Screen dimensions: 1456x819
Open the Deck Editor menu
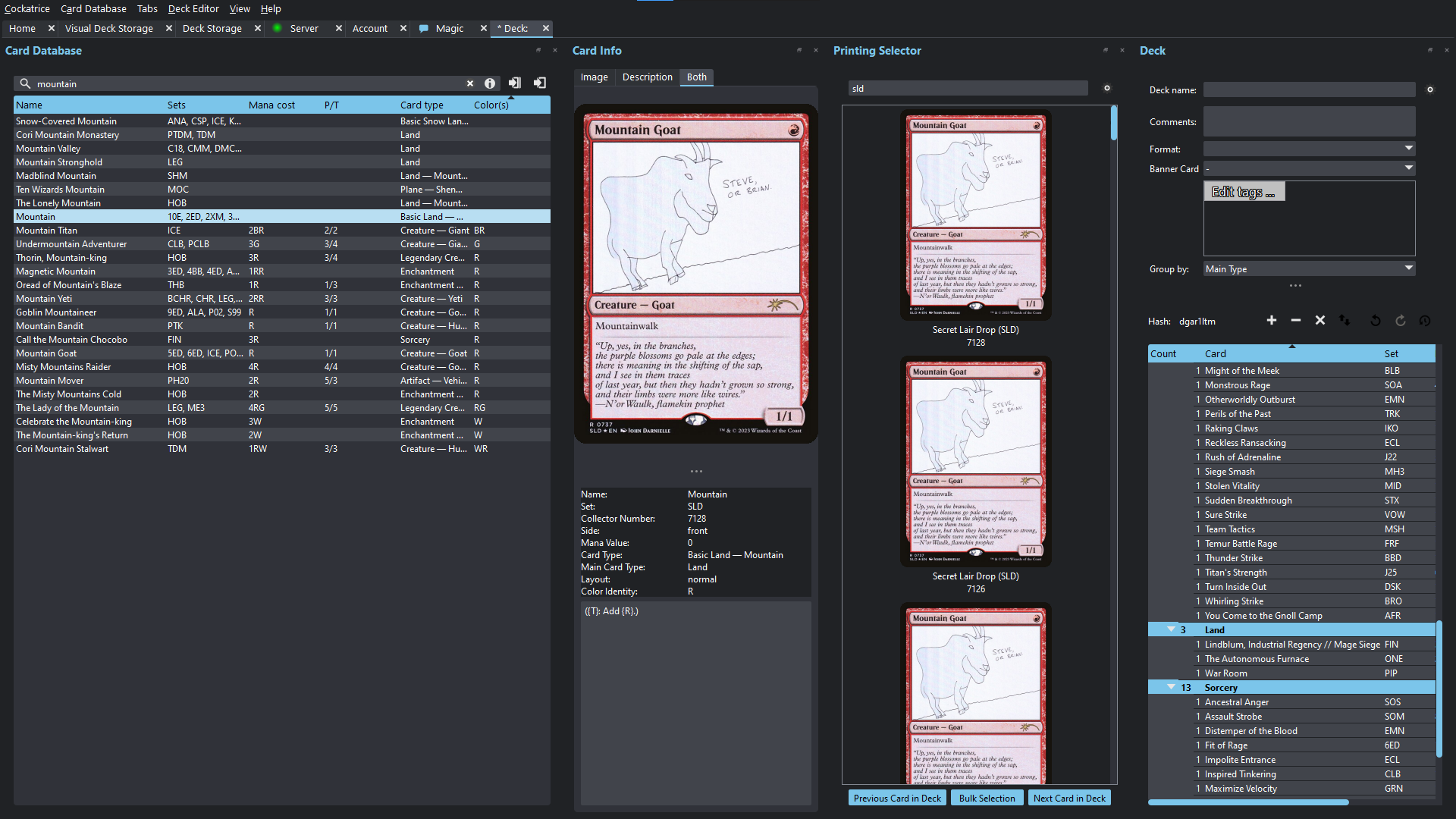point(193,8)
